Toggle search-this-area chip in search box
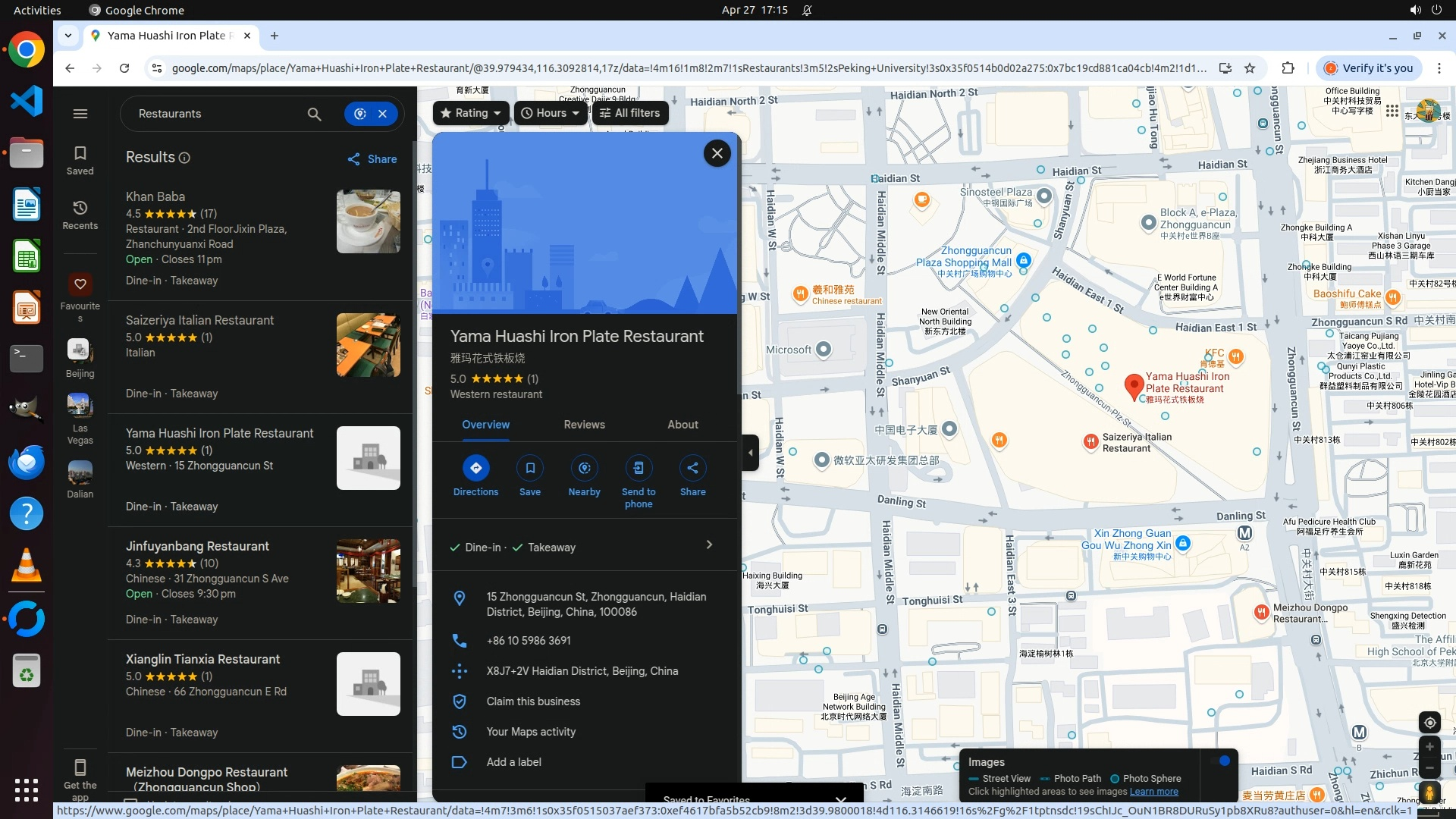Screen dimensions: 1456x819 click(360, 114)
